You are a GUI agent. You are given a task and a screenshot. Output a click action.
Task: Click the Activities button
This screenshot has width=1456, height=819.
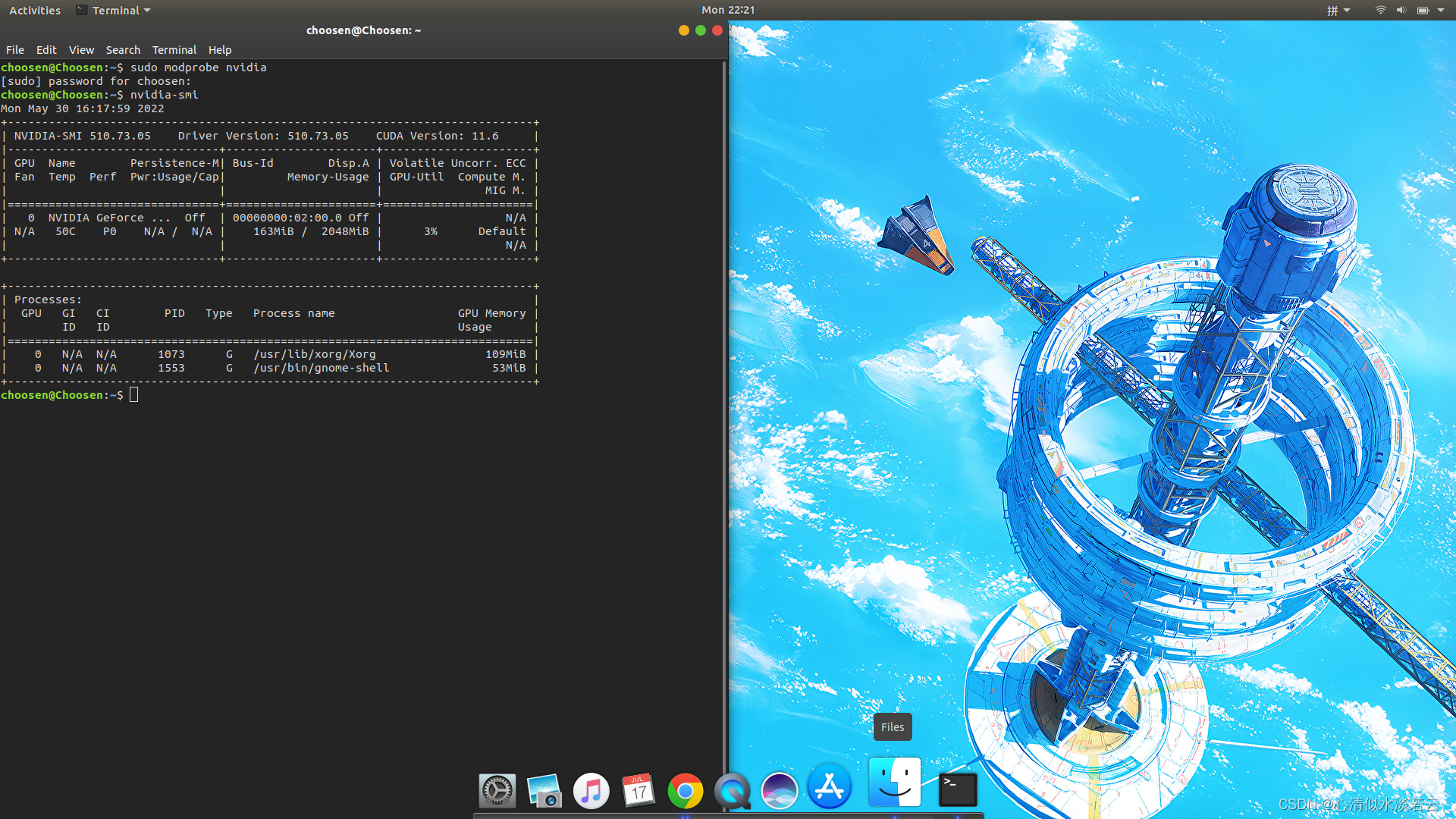pos(35,11)
